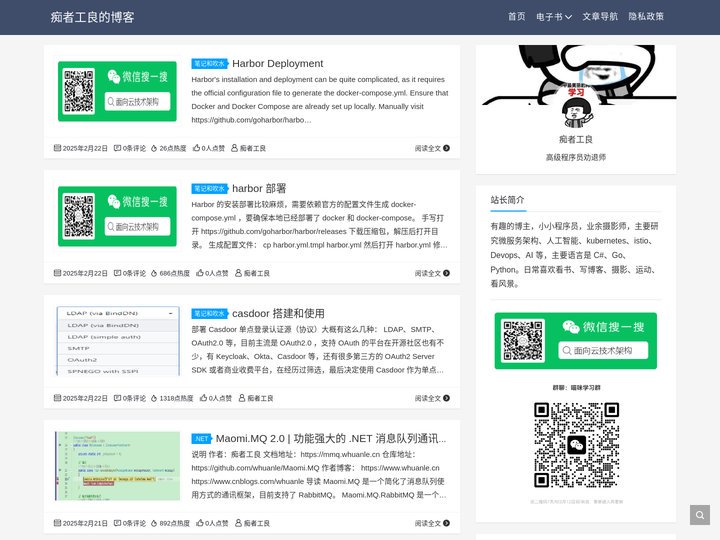The height and width of the screenshot is (540, 720).
Task: Click flame heat icon on Harbor Deployment post
Action: [154, 148]
